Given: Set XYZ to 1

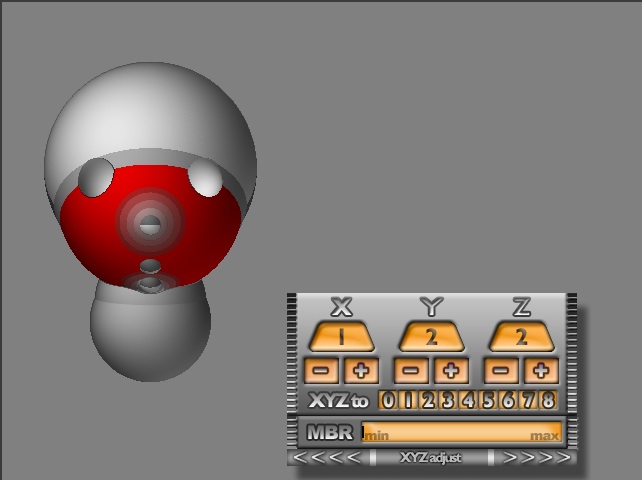Looking at the screenshot, I should pos(408,400).
